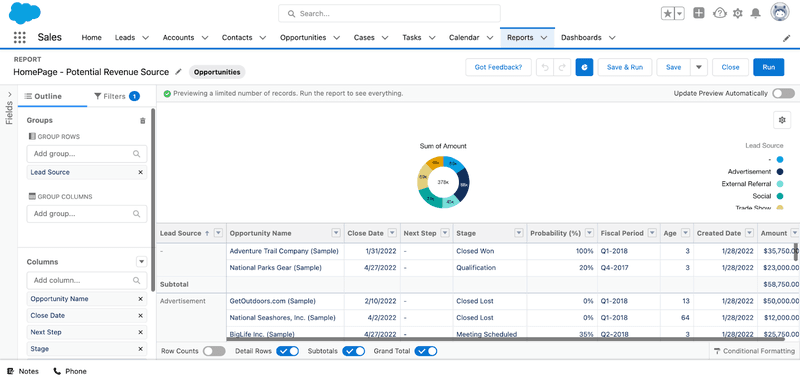Switch to the Filters tab
Viewport: 800px width, 382px height.
117,96
